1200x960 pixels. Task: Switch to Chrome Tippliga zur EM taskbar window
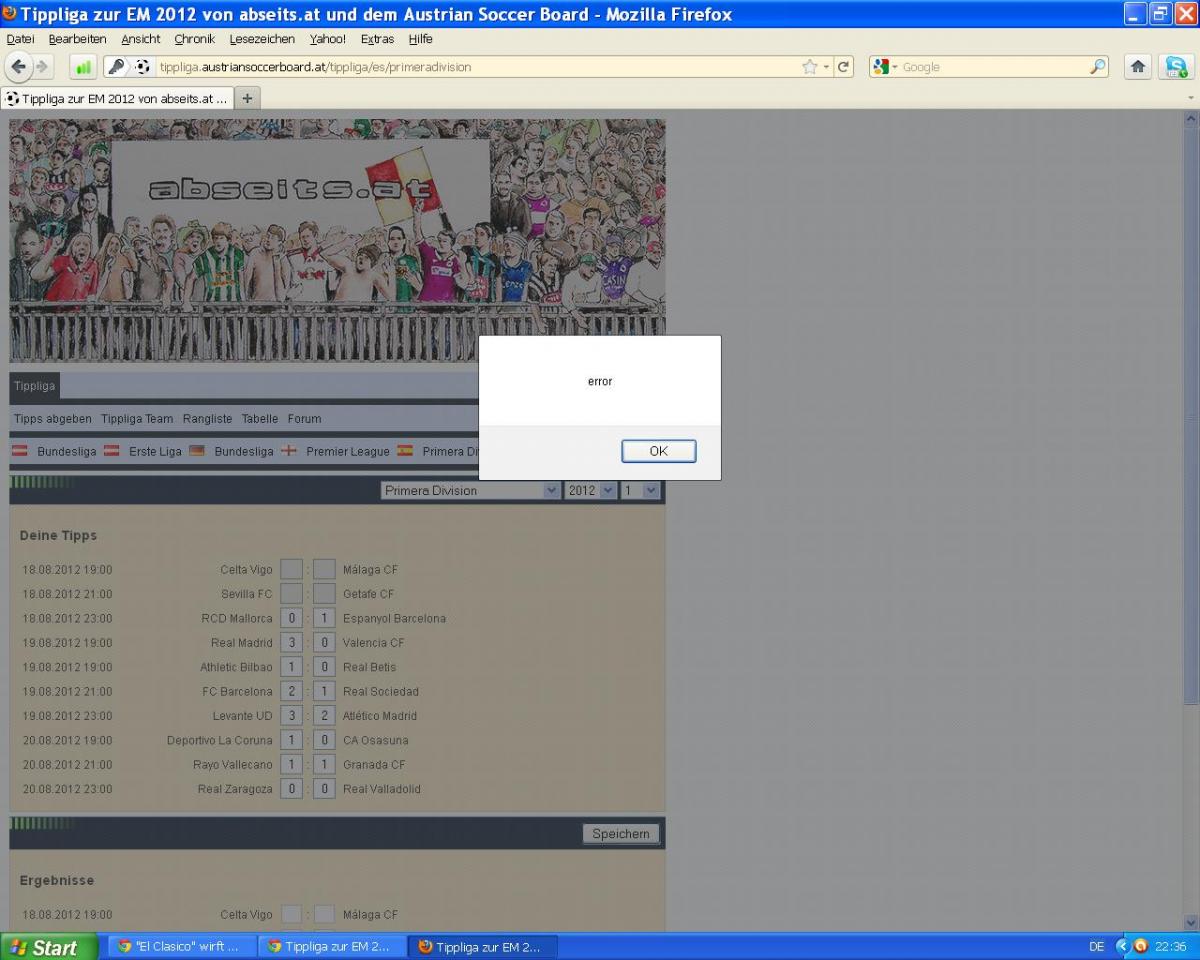pyautogui.click(x=331, y=946)
